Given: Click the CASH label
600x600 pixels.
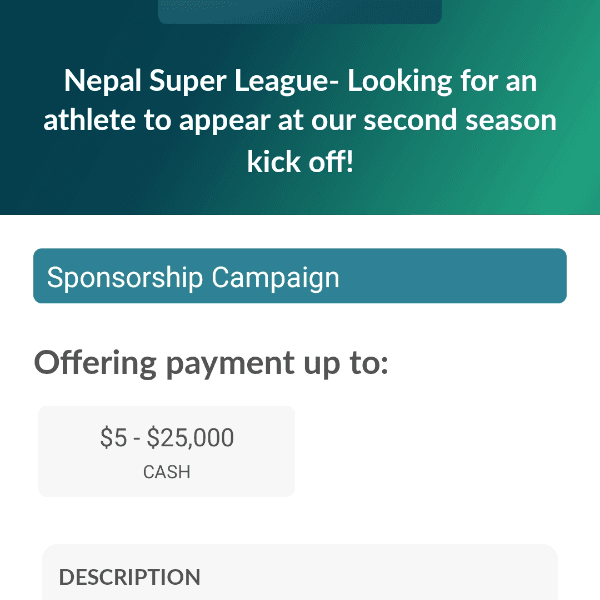Looking at the screenshot, I should [x=167, y=472].
